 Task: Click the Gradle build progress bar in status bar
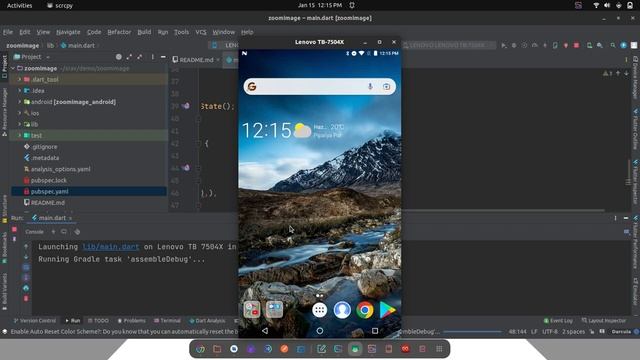coord(473,332)
